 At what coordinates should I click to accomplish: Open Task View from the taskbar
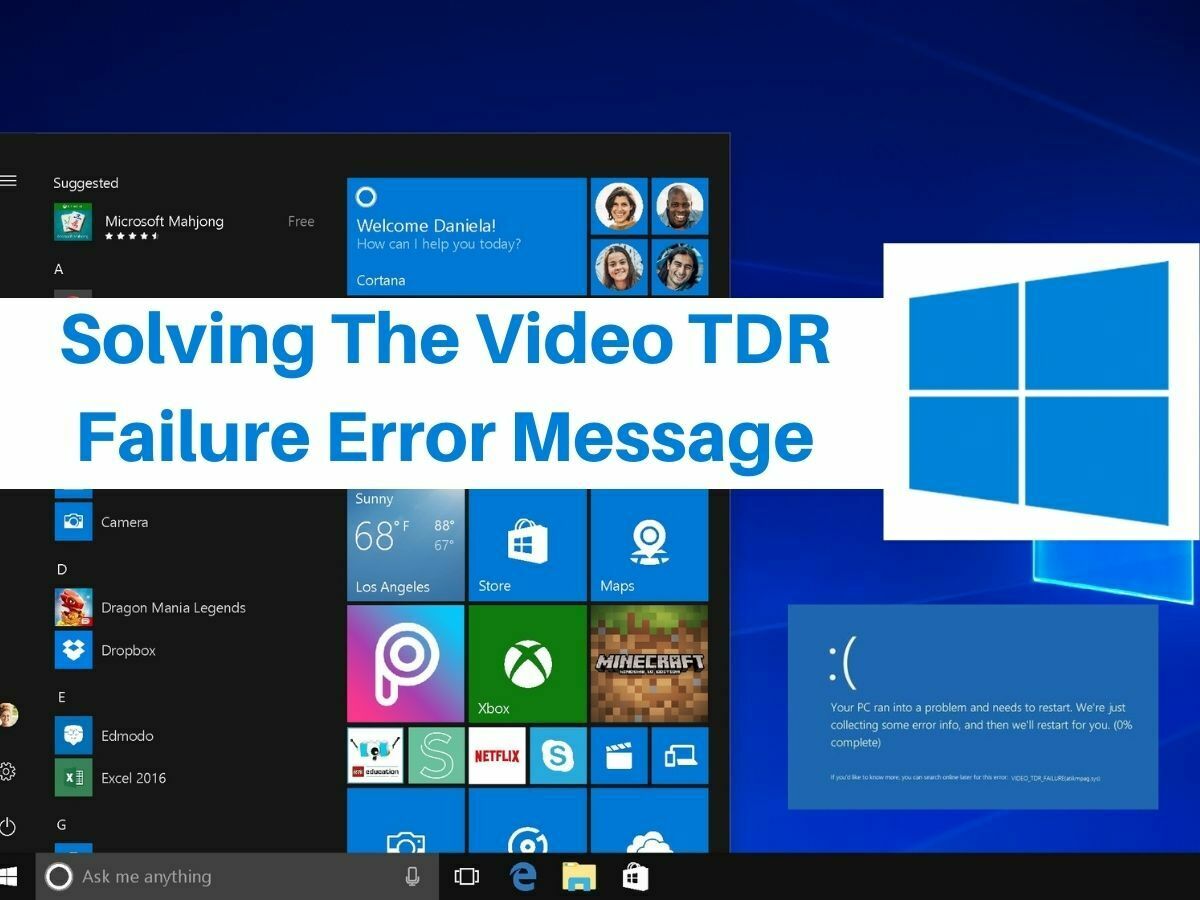[x=466, y=877]
